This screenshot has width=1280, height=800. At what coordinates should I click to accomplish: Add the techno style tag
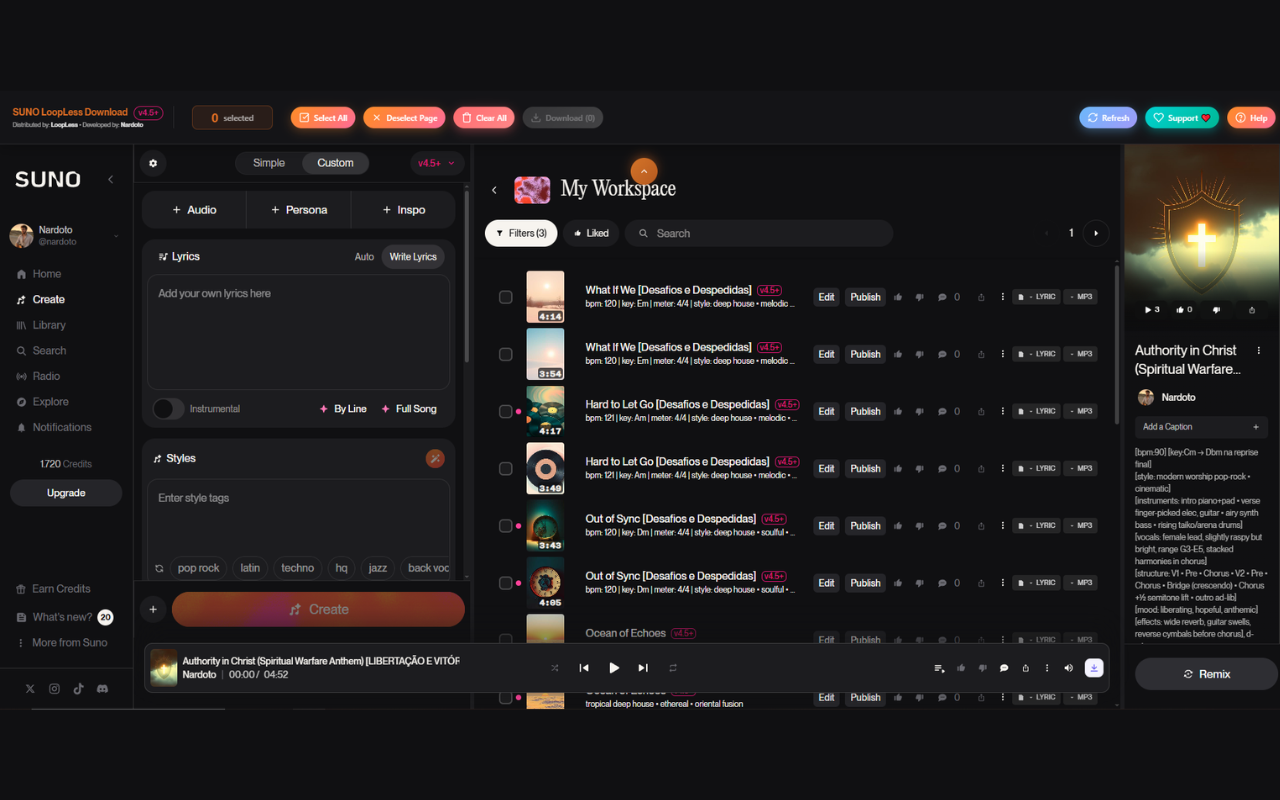coord(297,568)
